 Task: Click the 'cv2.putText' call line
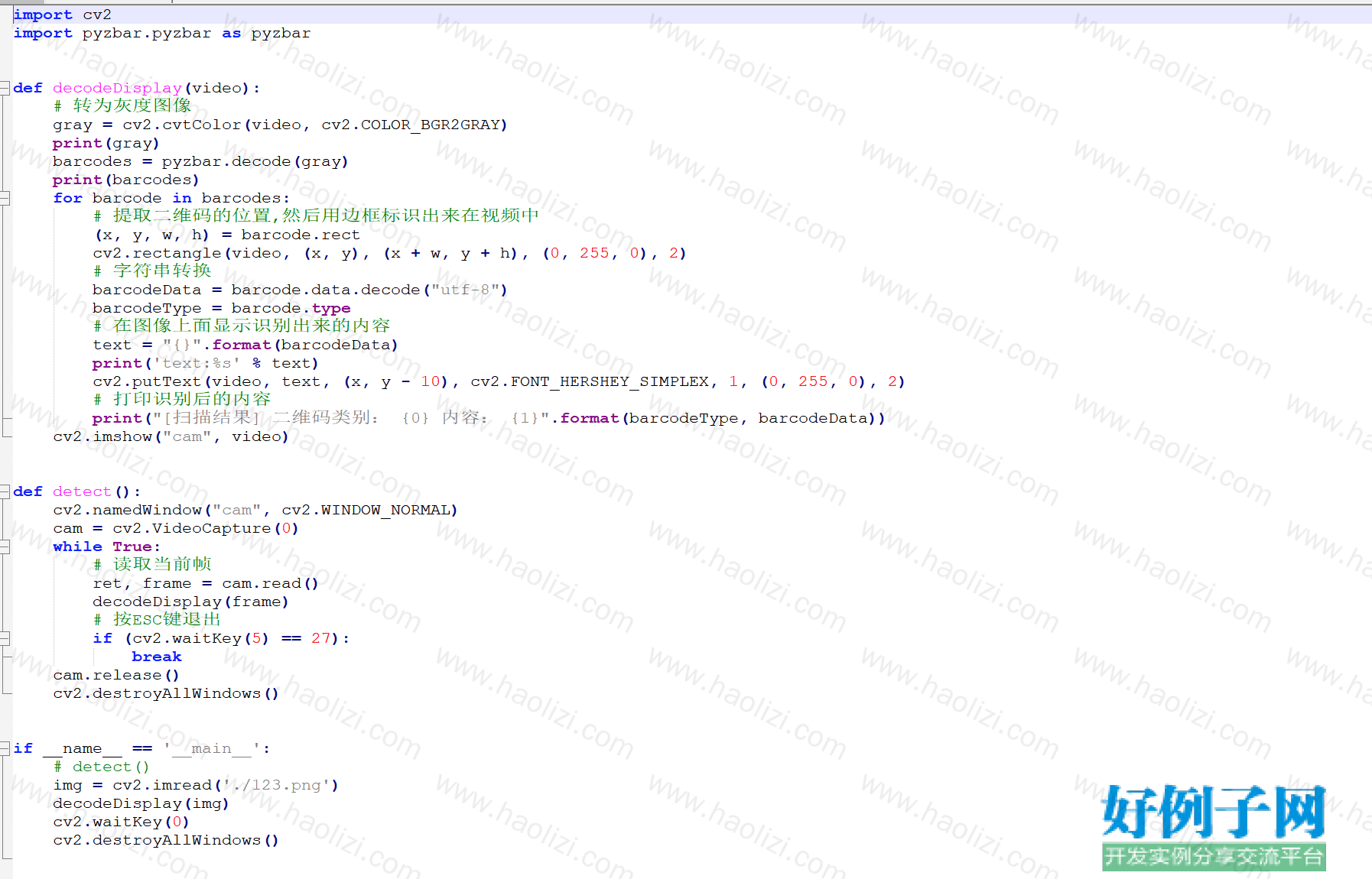[499, 381]
